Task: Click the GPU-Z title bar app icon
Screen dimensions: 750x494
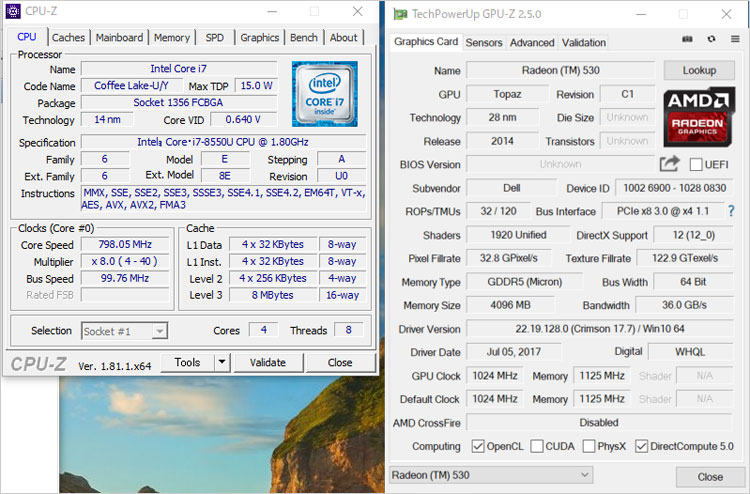Action: [x=400, y=14]
